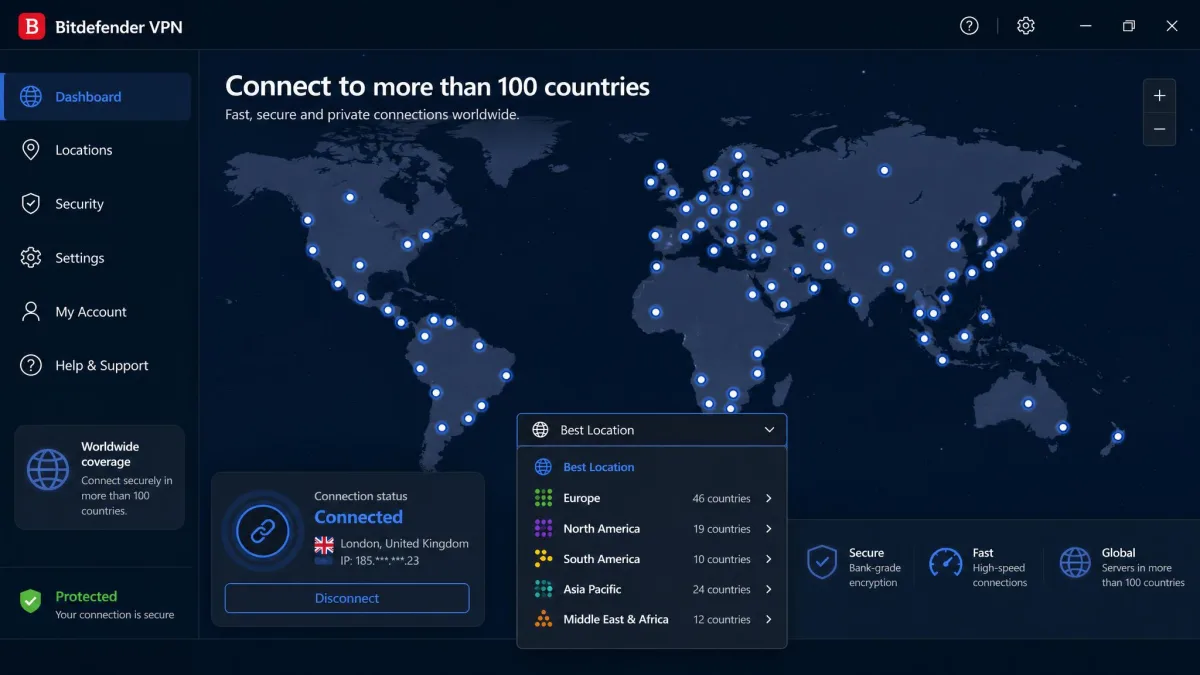Click the IP: 185.***.***.23 text
This screenshot has width=1200, height=675.
click(x=381, y=561)
